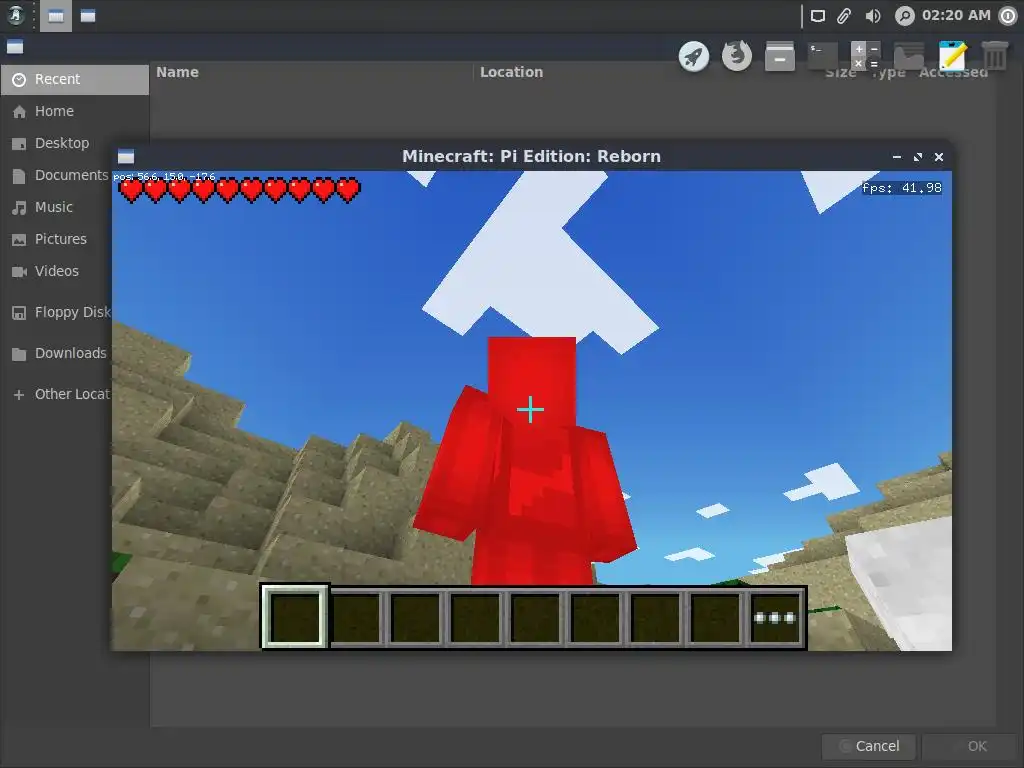Select the fifth hotbar slot
This screenshot has width=1024, height=768.
(x=536, y=618)
